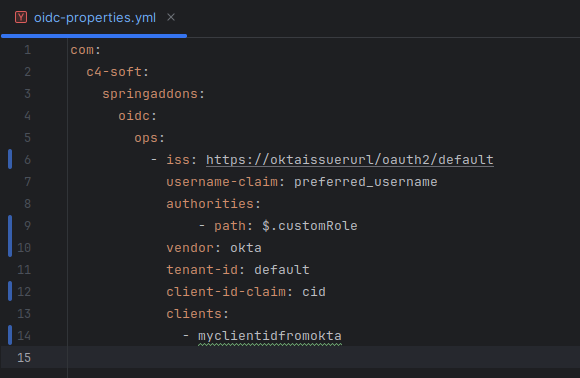
Task: Click the 'oidc:' key on line 4
Action: (138, 116)
